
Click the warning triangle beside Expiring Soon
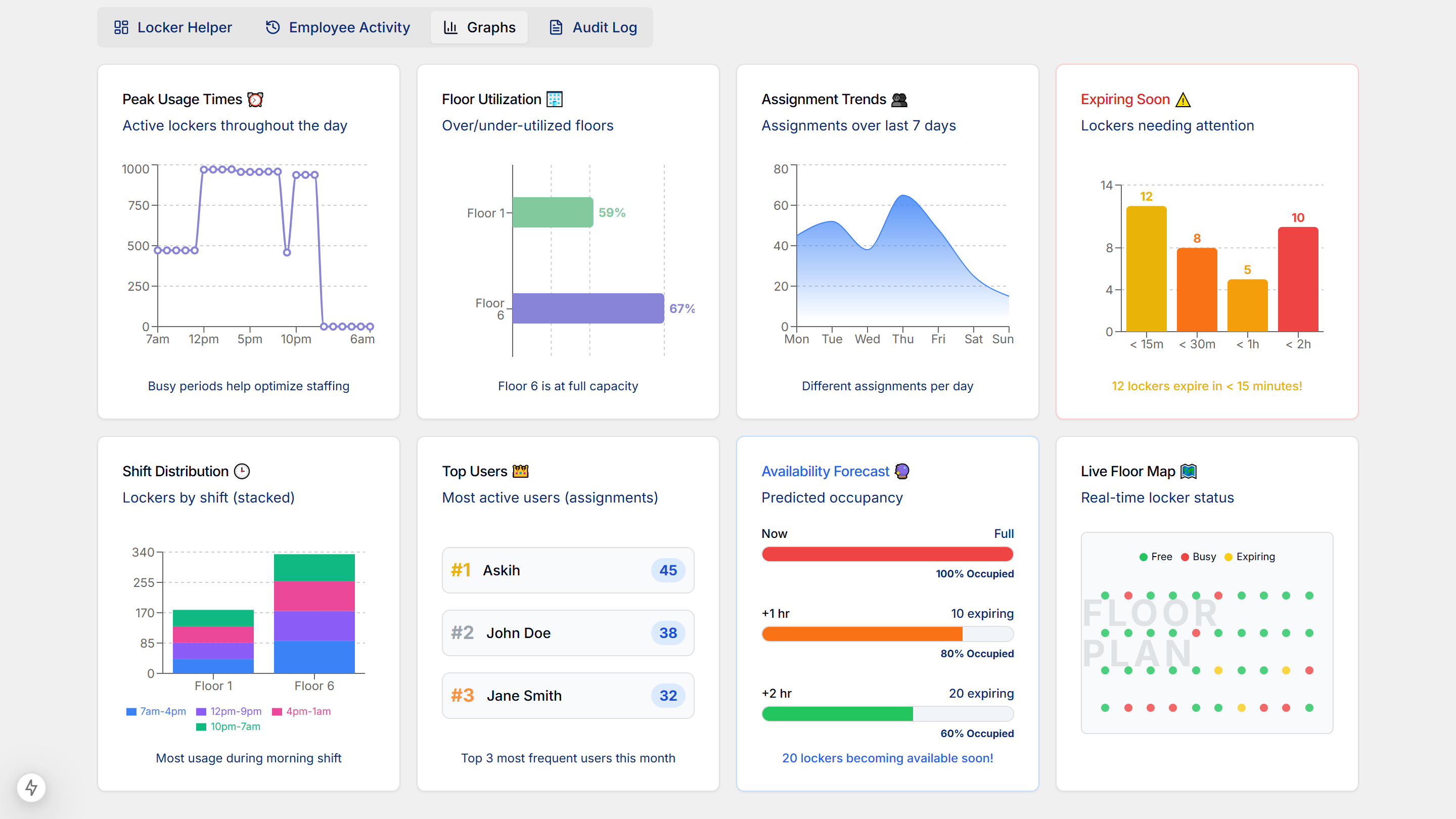pyautogui.click(x=1183, y=100)
